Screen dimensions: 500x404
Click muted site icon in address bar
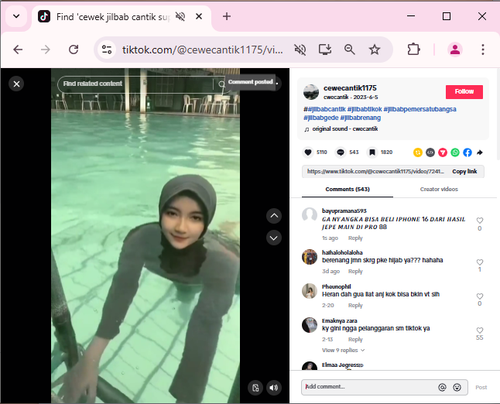[x=300, y=50]
